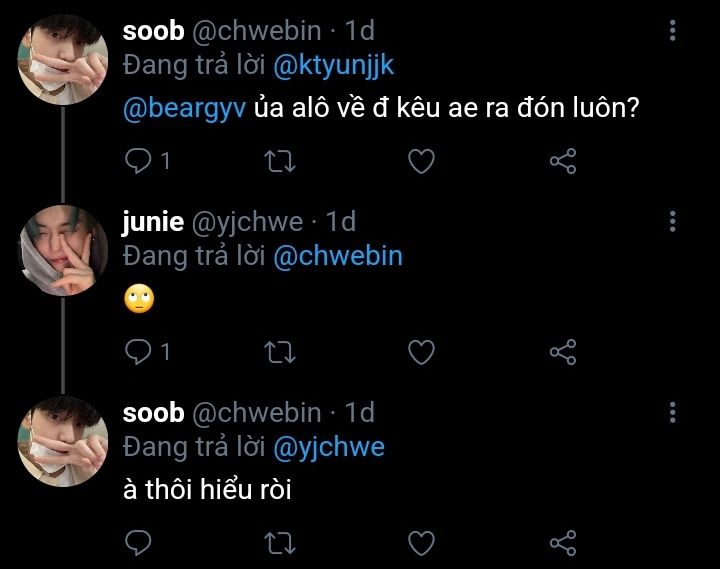Like soob's tweet mentioning @beargyv
This screenshot has height=569, width=720.
coord(422,161)
